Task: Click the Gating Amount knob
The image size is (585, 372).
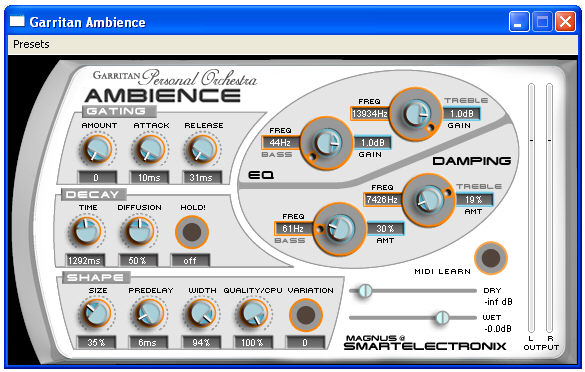Action: (x=97, y=149)
